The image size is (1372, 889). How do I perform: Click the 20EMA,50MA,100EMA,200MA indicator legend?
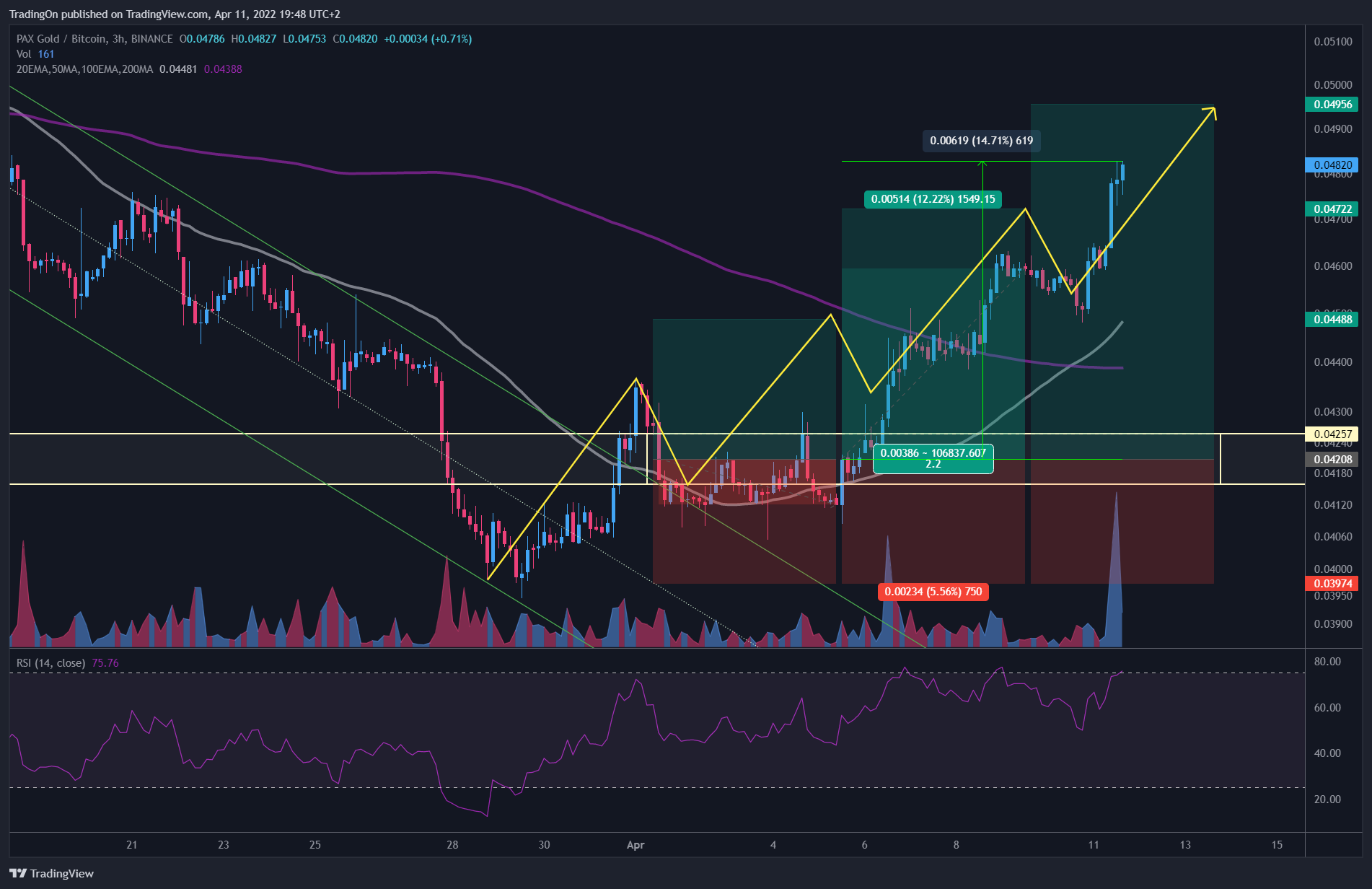click(x=84, y=69)
